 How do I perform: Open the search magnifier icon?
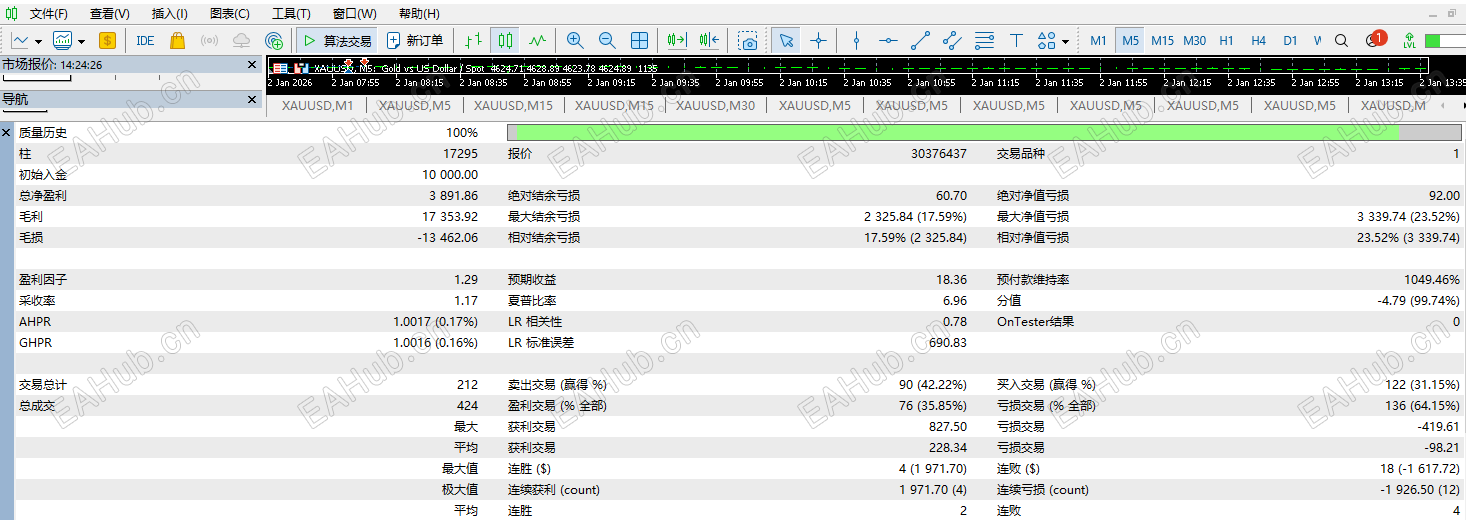1342,41
